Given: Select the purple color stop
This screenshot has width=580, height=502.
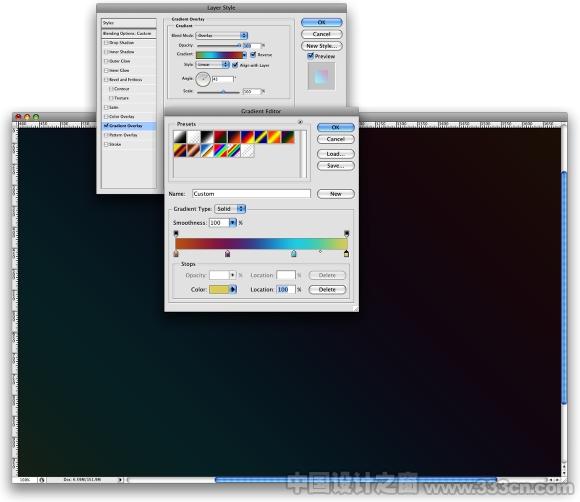Looking at the screenshot, I should click(227, 253).
